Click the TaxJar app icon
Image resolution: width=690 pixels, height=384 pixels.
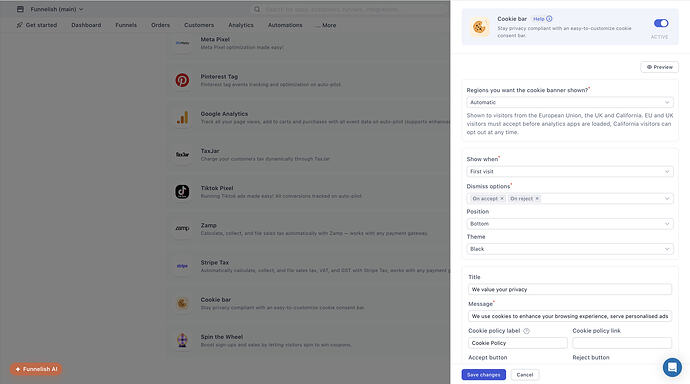coord(182,154)
